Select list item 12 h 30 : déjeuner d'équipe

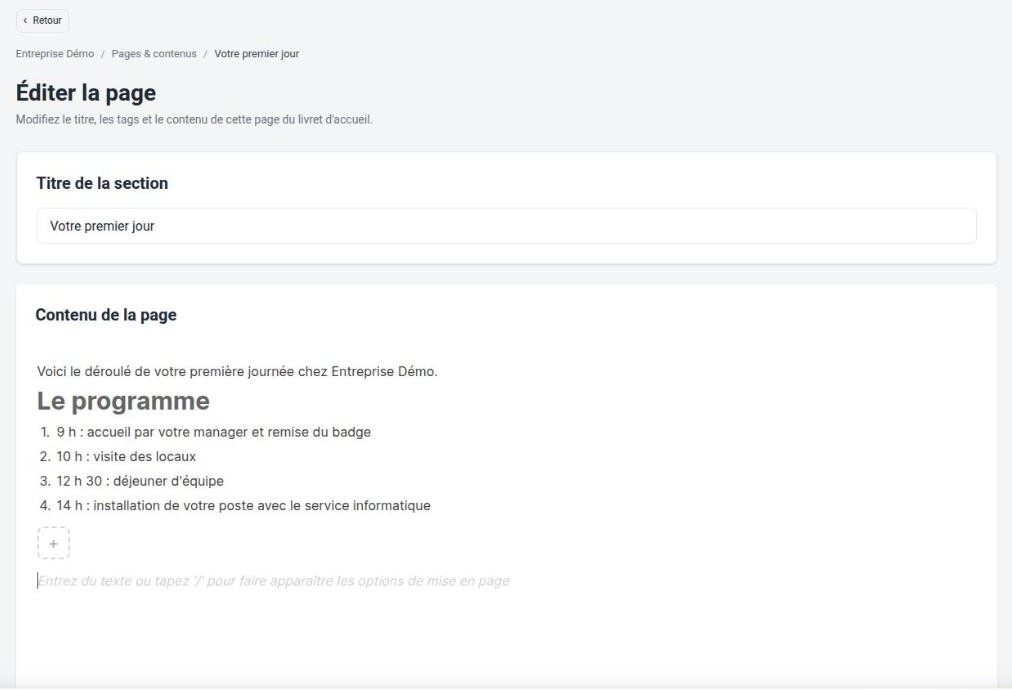[140, 481]
